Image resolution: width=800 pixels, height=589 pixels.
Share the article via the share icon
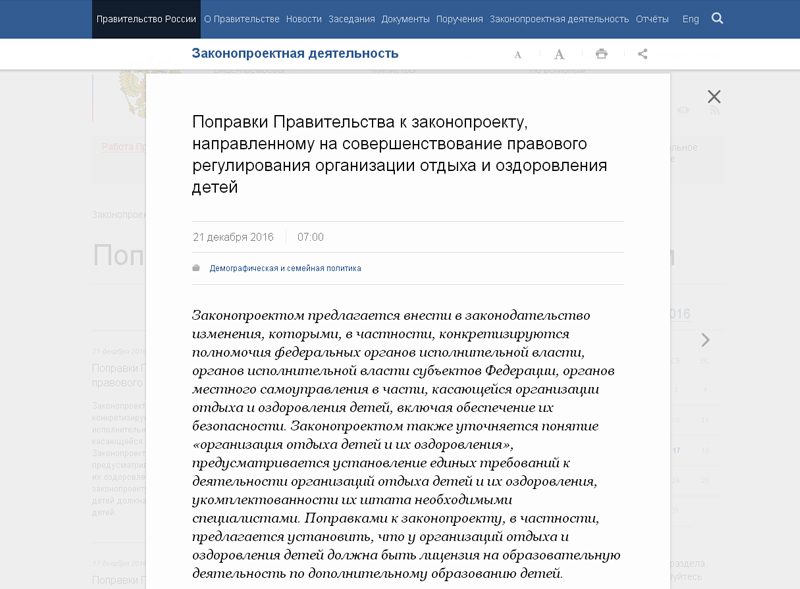(642, 54)
